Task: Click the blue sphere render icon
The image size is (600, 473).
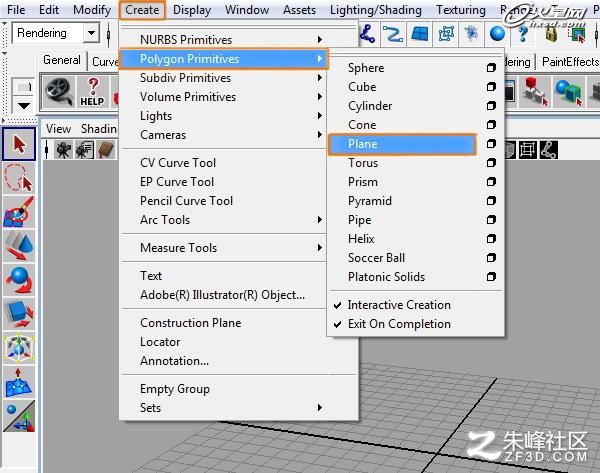Action: click(497, 34)
